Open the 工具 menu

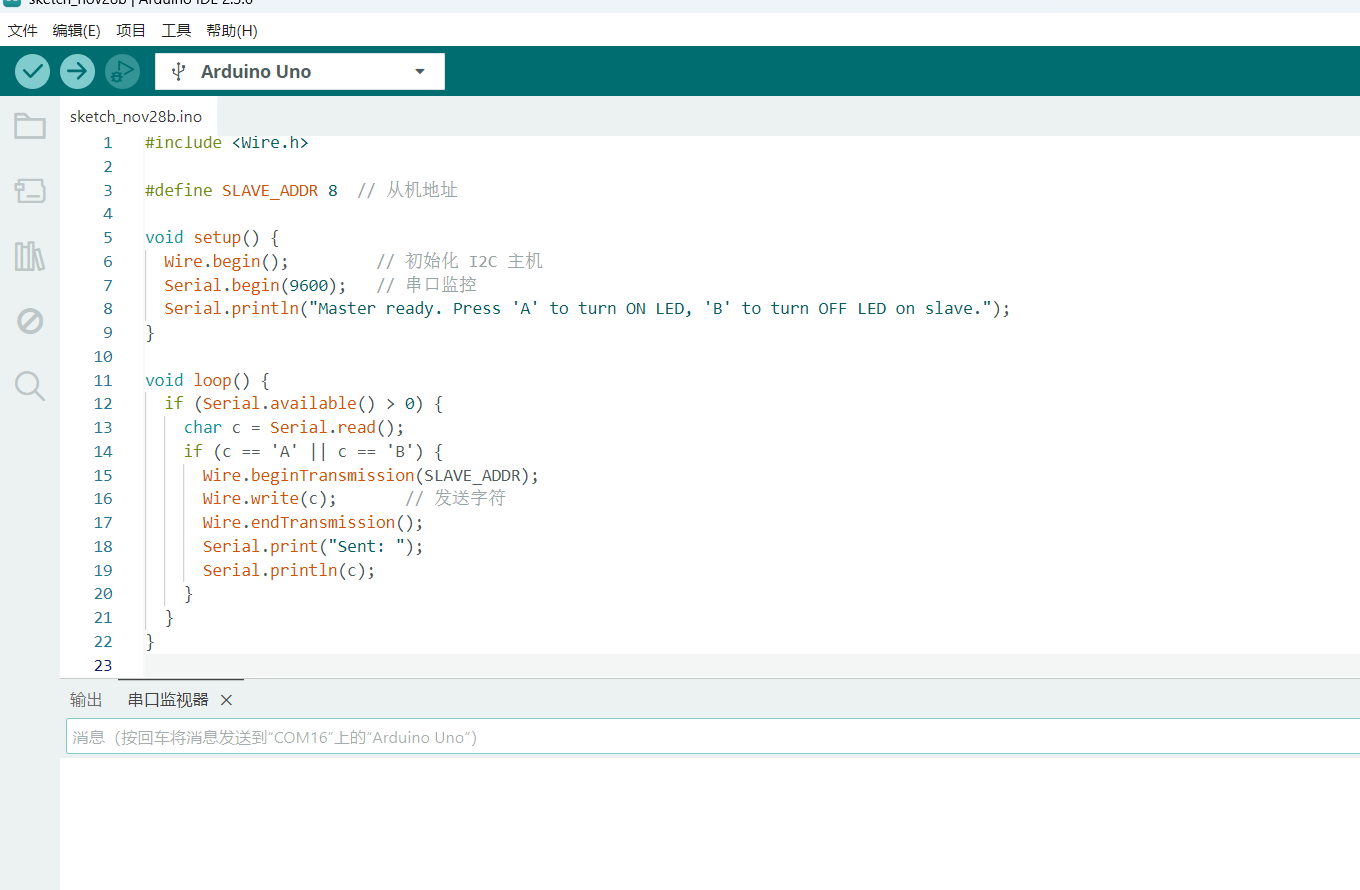pyautogui.click(x=176, y=30)
